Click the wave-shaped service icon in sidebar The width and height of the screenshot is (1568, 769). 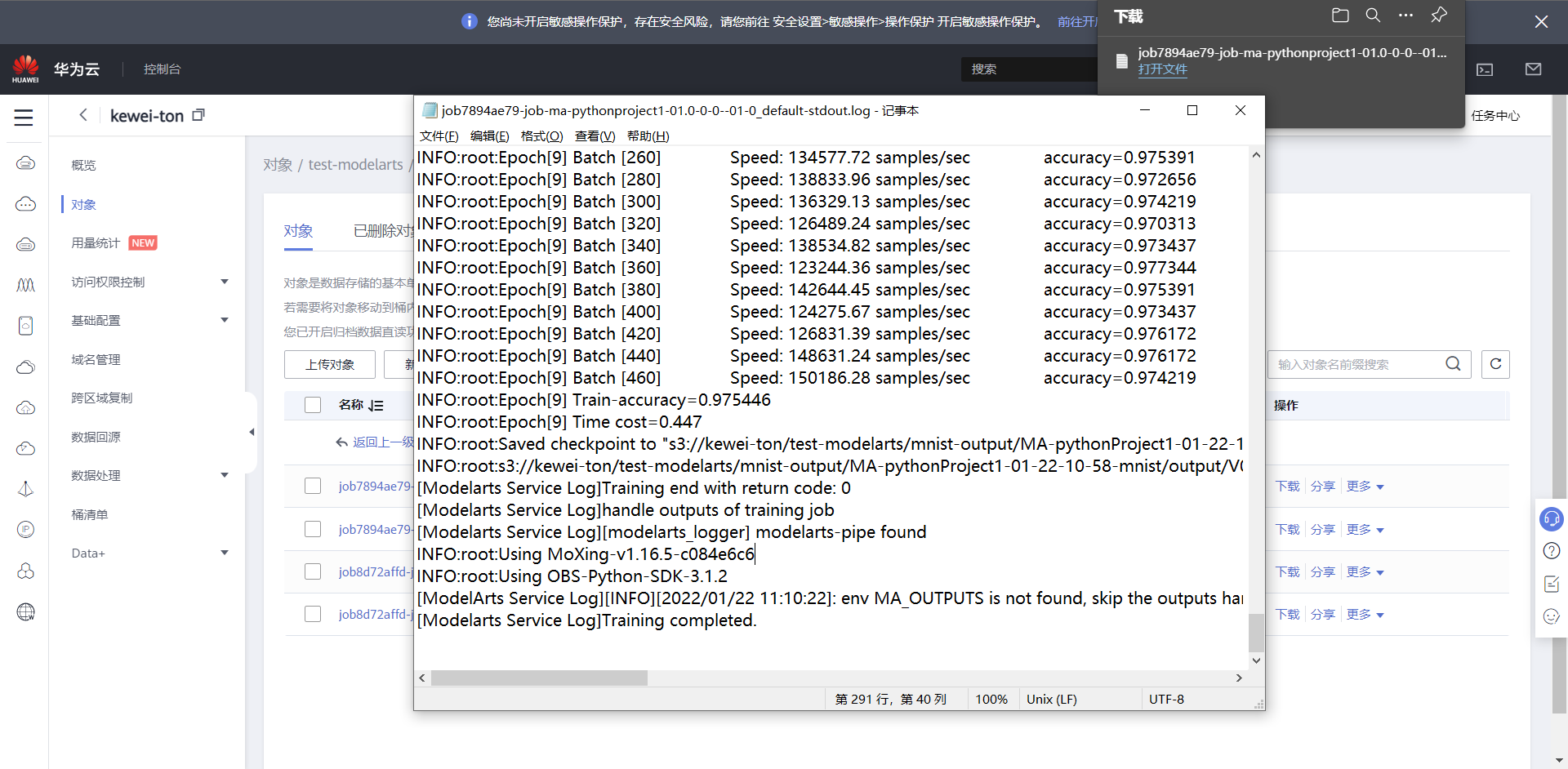point(25,285)
